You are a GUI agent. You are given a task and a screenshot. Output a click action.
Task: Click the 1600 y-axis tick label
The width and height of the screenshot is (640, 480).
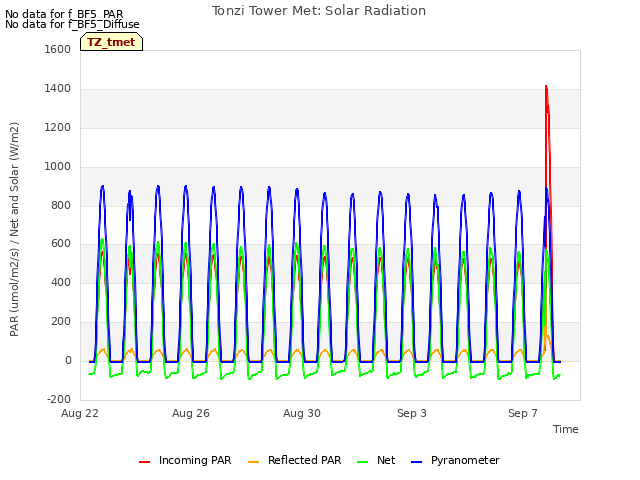pos(58,49)
